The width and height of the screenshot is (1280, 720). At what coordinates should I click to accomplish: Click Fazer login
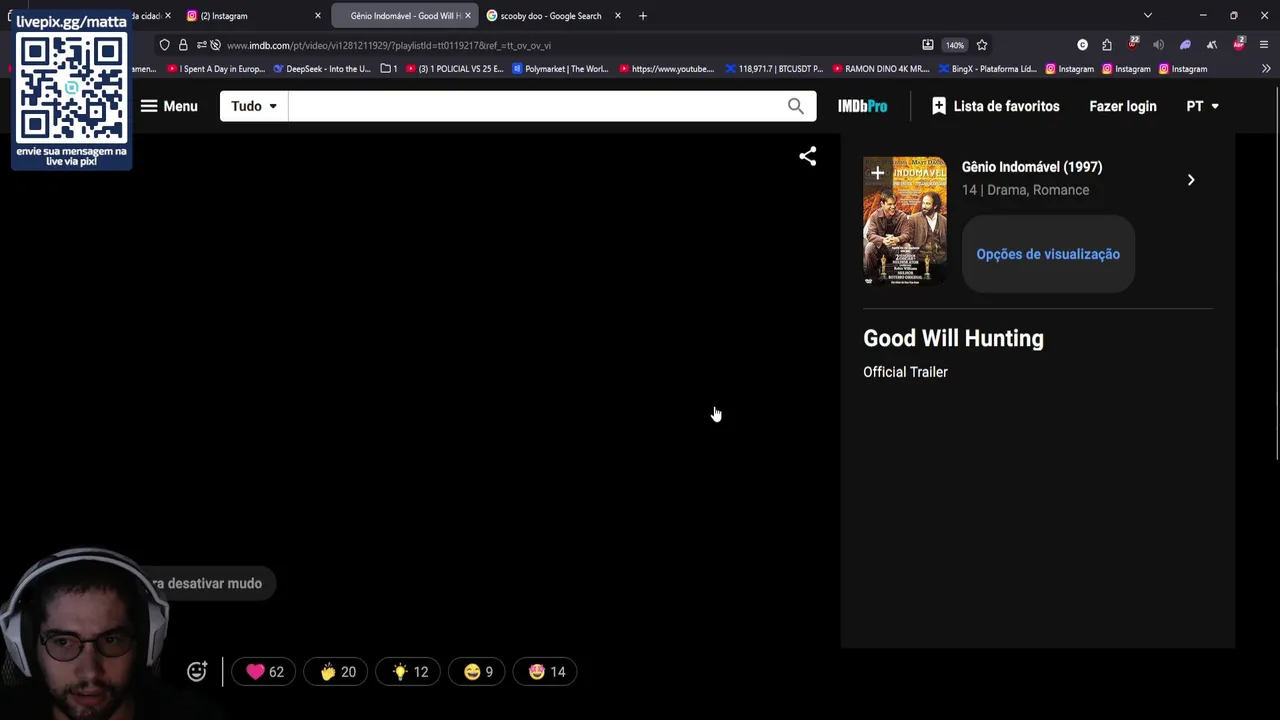pyautogui.click(x=1123, y=106)
